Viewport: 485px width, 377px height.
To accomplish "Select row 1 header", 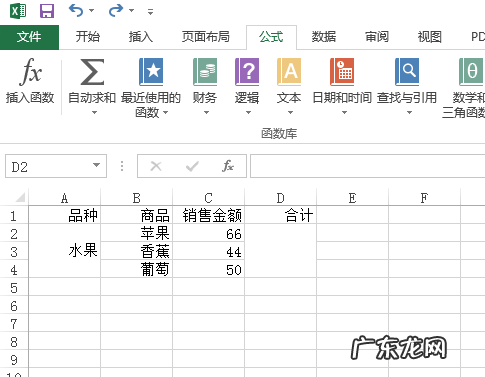I will (x=14, y=216).
